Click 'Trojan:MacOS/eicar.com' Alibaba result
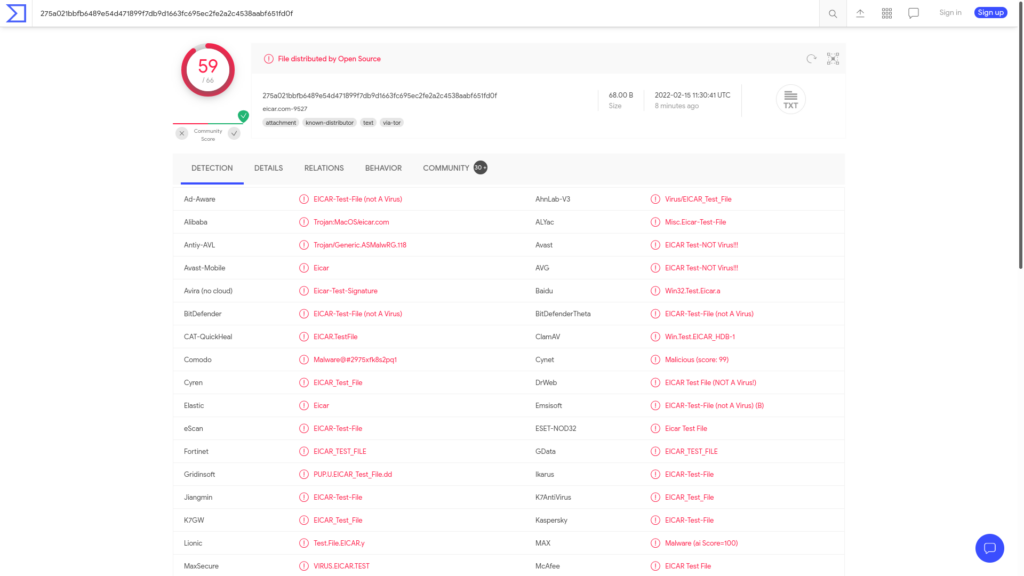The height and width of the screenshot is (576, 1024). tap(351, 222)
